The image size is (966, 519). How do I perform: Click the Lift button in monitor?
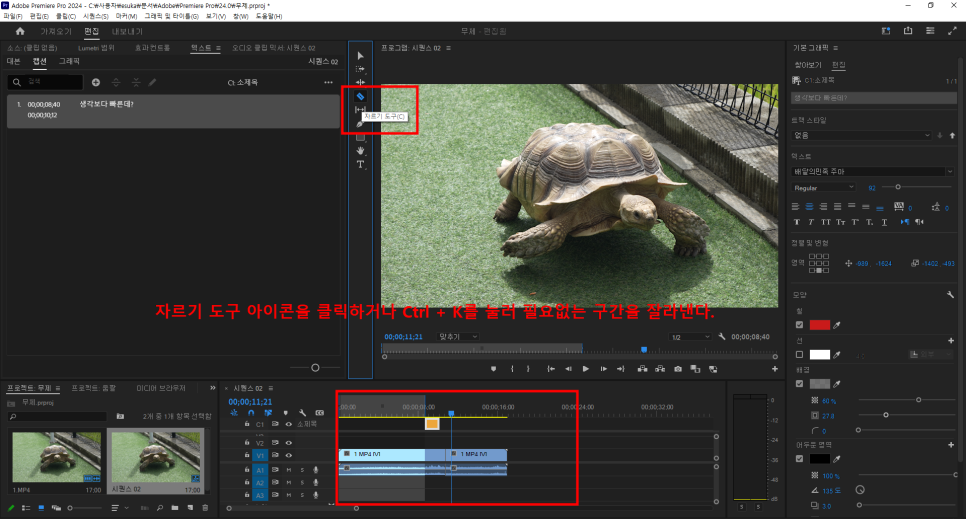(642, 369)
